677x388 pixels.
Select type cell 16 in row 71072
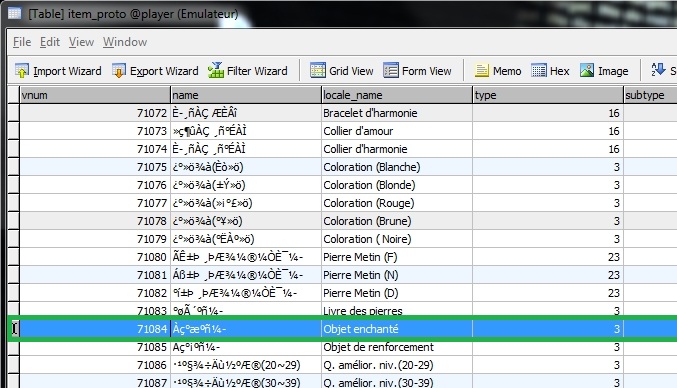[x=548, y=113]
